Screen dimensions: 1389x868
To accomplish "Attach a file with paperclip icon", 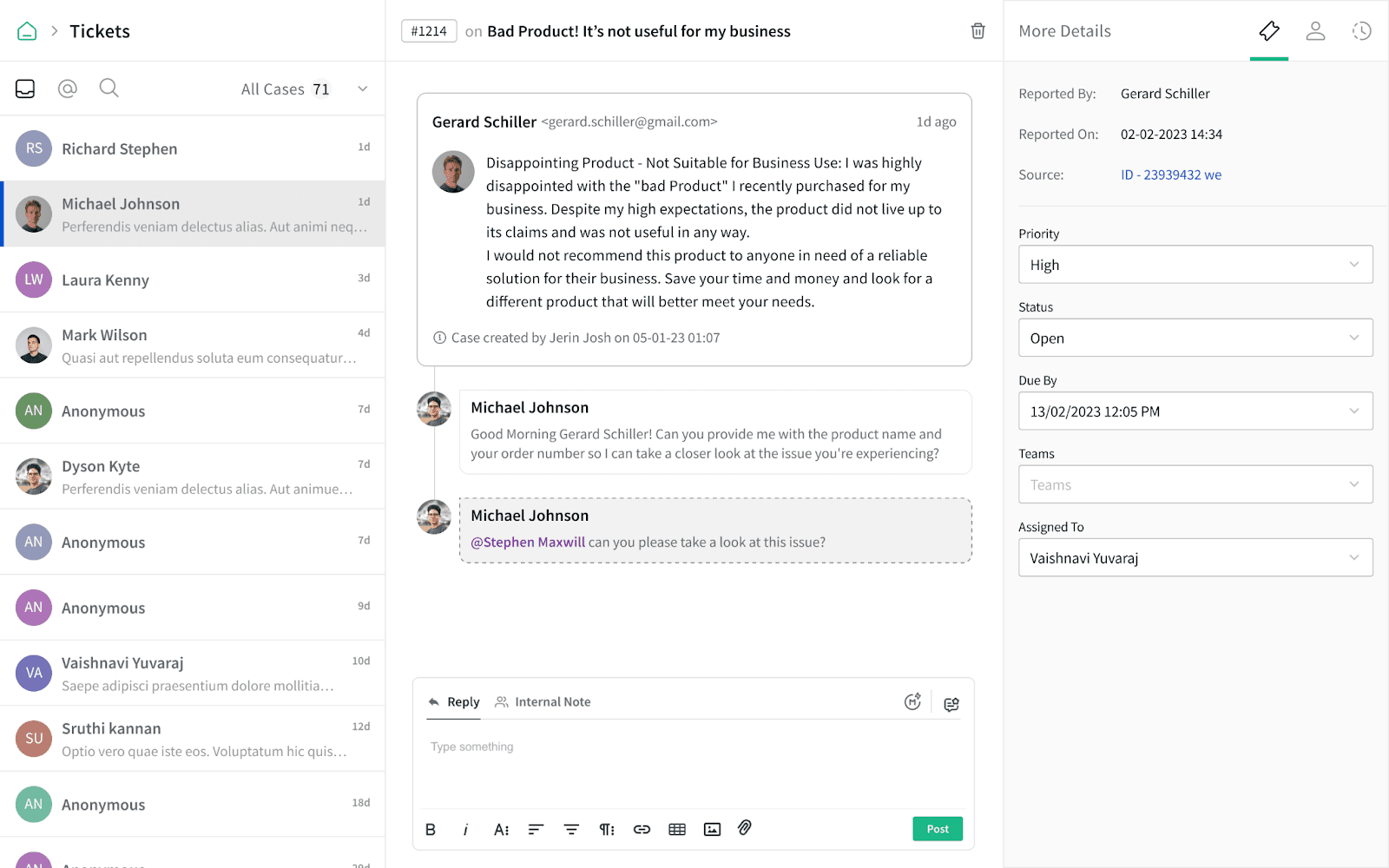I will pos(745,828).
